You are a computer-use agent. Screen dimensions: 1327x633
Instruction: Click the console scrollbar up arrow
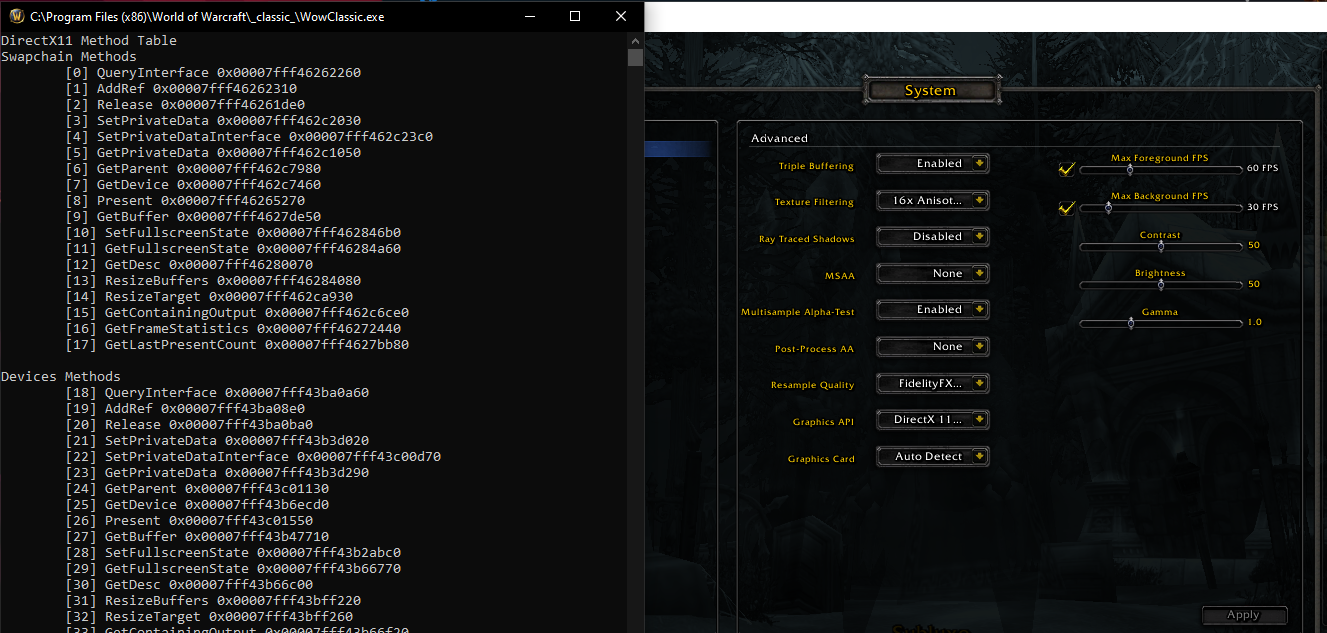point(635,40)
